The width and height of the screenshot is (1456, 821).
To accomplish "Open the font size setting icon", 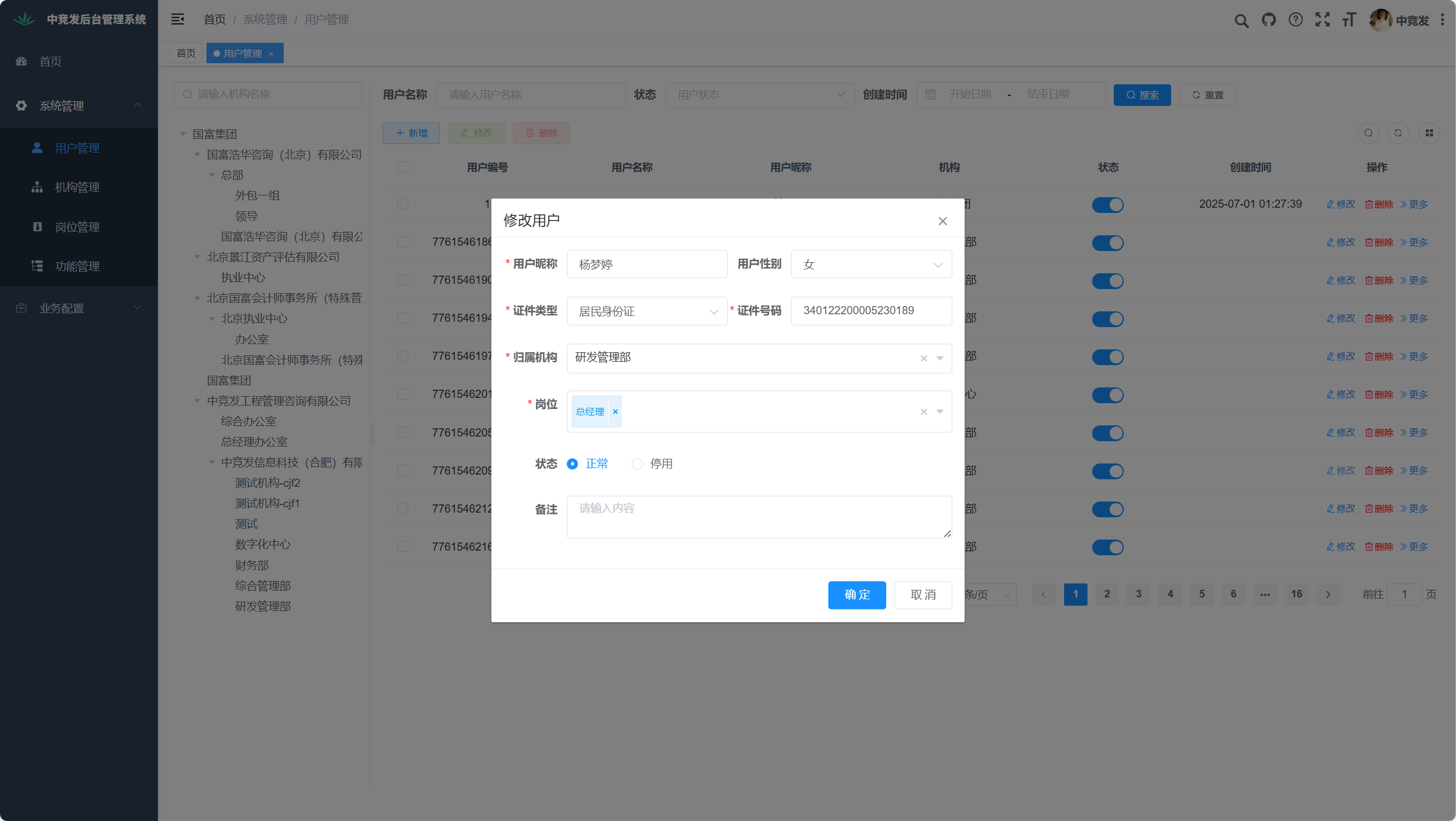I will (1349, 20).
